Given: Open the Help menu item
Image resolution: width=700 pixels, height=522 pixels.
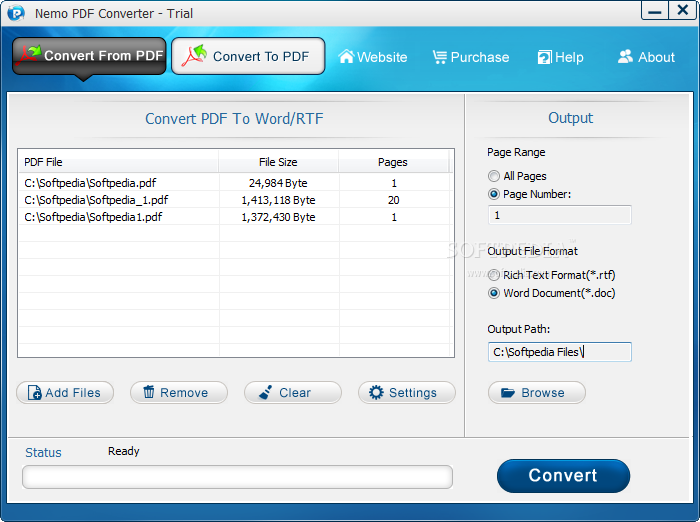Looking at the screenshot, I should 561,57.
